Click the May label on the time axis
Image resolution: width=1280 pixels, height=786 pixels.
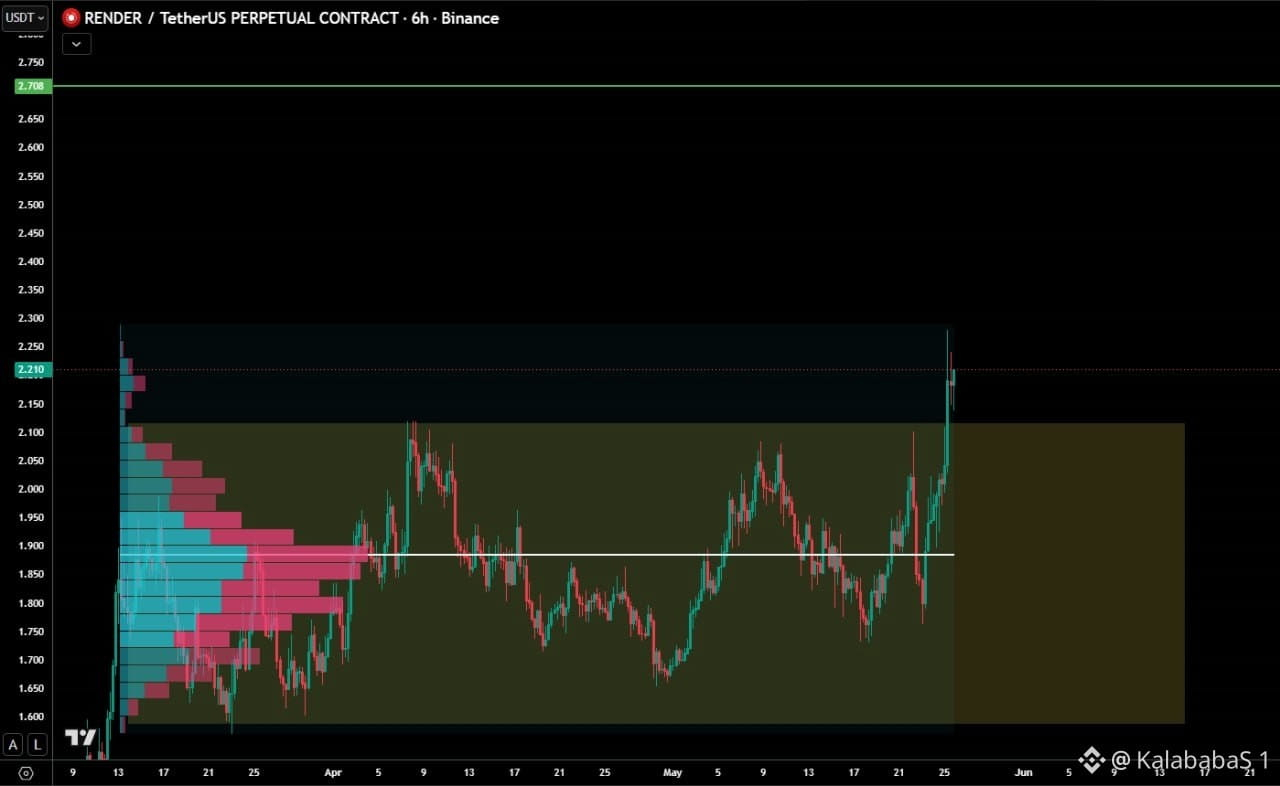click(x=672, y=772)
